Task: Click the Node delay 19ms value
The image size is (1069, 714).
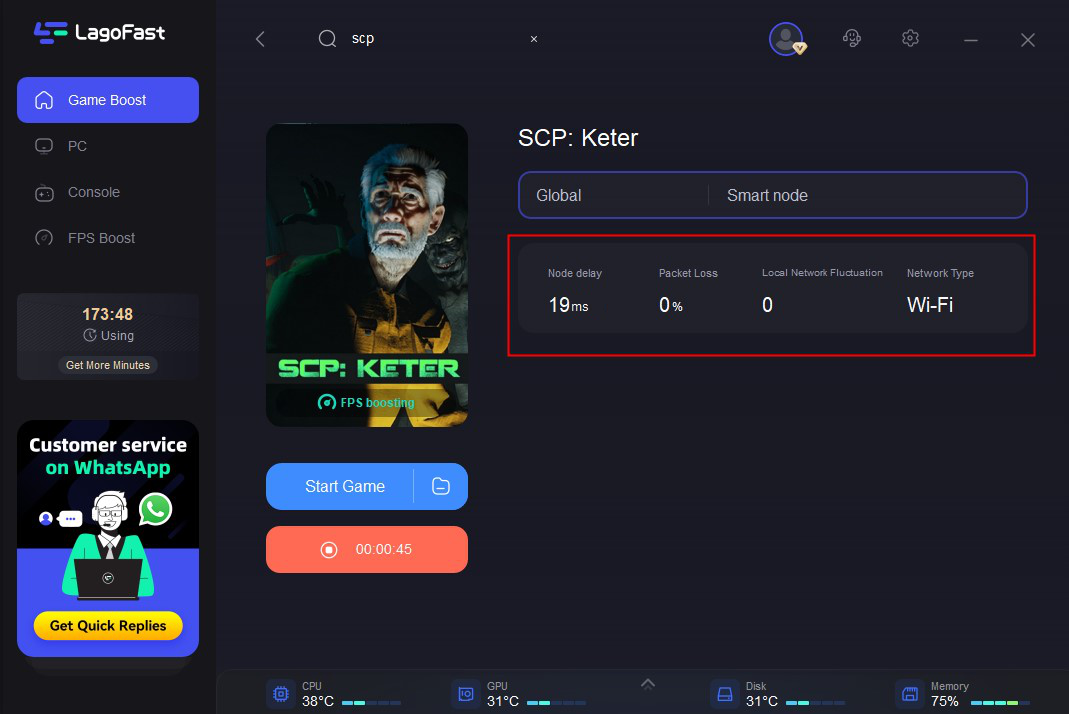Action: tap(569, 305)
